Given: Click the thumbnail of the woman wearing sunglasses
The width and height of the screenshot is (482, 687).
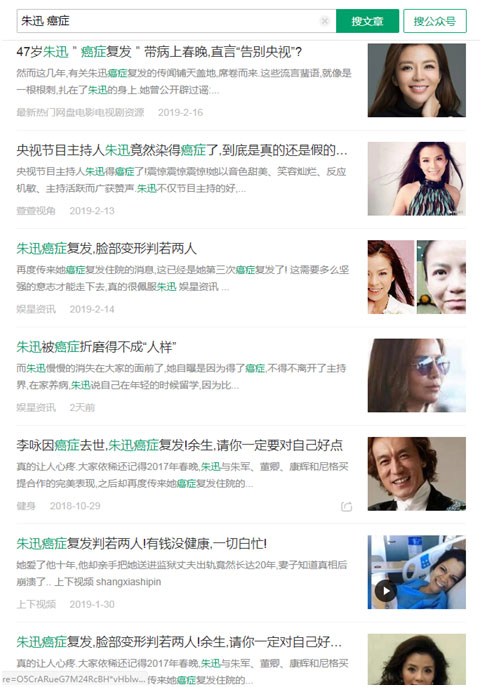Looking at the screenshot, I should tap(417, 375).
